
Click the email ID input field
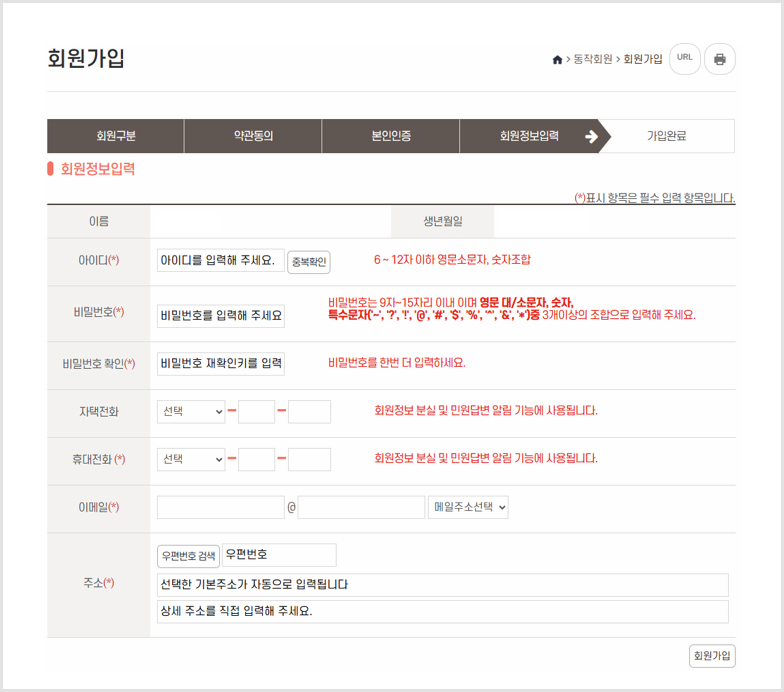[x=221, y=507]
